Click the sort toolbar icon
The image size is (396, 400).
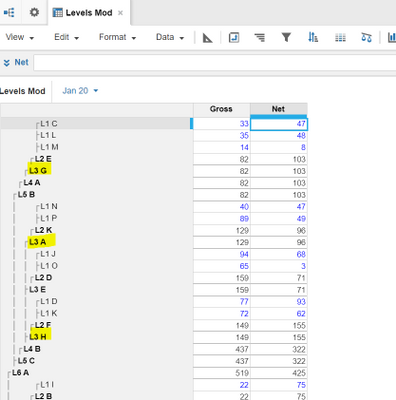(x=313, y=37)
